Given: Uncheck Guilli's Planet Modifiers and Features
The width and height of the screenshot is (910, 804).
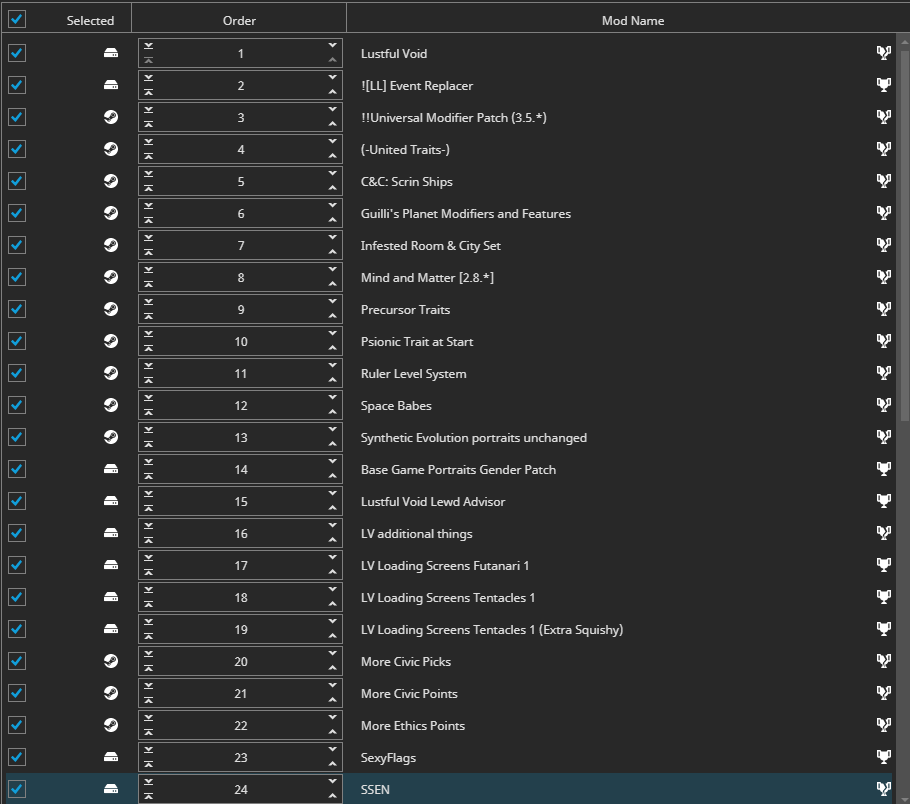Looking at the screenshot, I should [x=17, y=213].
